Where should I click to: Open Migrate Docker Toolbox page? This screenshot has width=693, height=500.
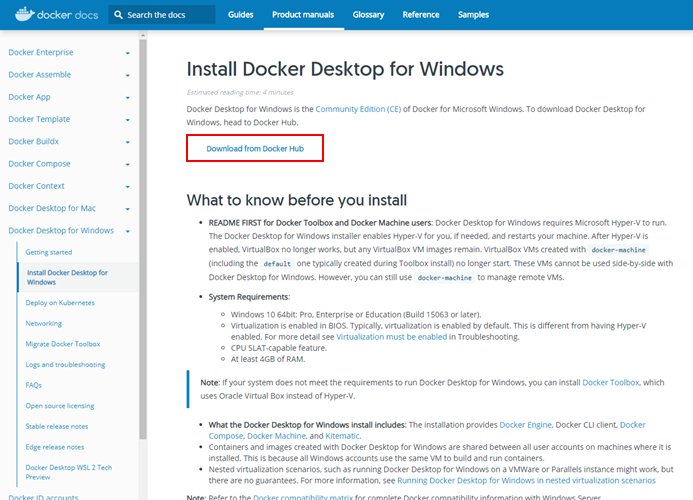pos(63,344)
